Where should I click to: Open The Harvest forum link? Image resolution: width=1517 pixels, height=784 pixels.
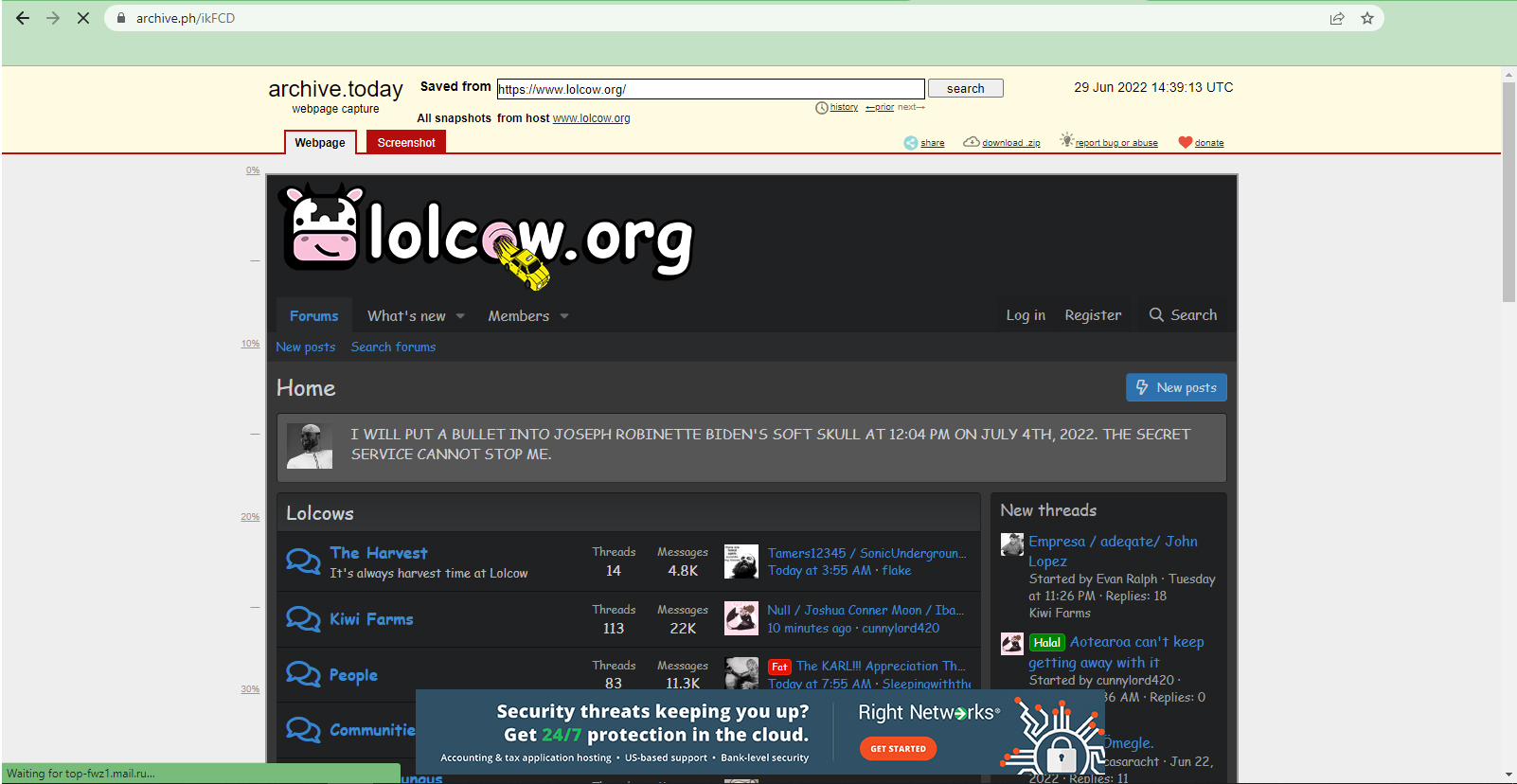[x=378, y=553]
